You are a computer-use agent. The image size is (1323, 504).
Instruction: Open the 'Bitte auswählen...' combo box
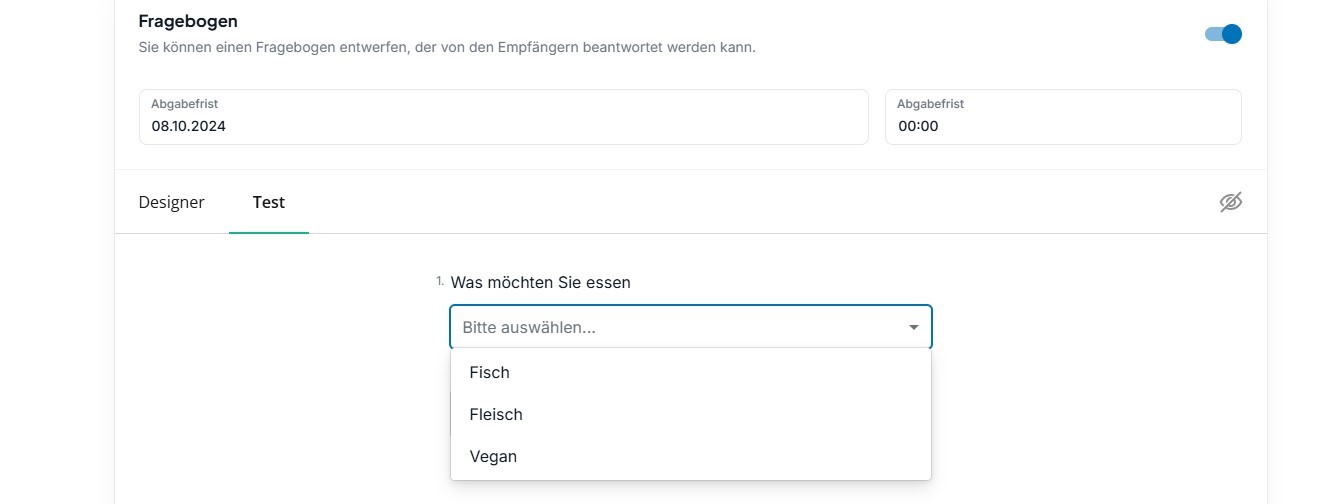[x=691, y=327]
